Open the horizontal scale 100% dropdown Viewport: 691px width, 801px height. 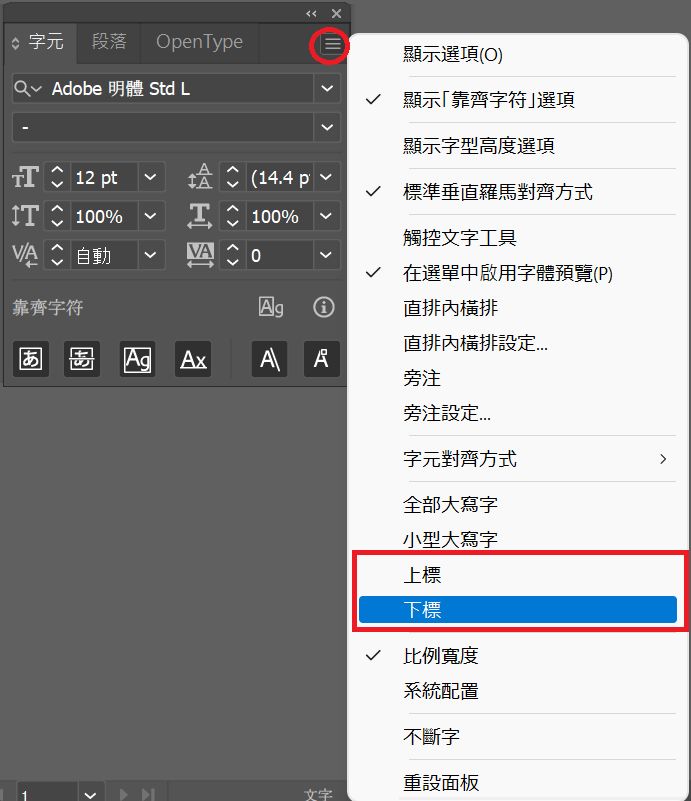[326, 216]
